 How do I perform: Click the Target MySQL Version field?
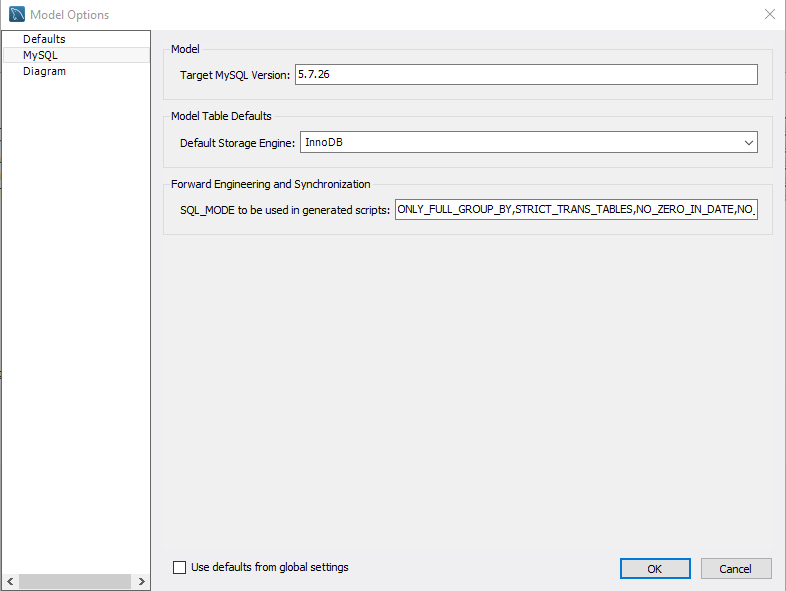click(526, 75)
